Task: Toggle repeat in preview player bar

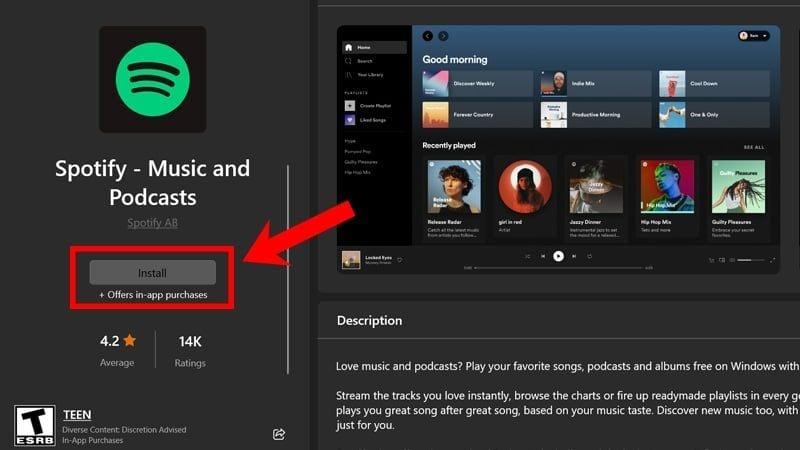Action: pyautogui.click(x=589, y=256)
